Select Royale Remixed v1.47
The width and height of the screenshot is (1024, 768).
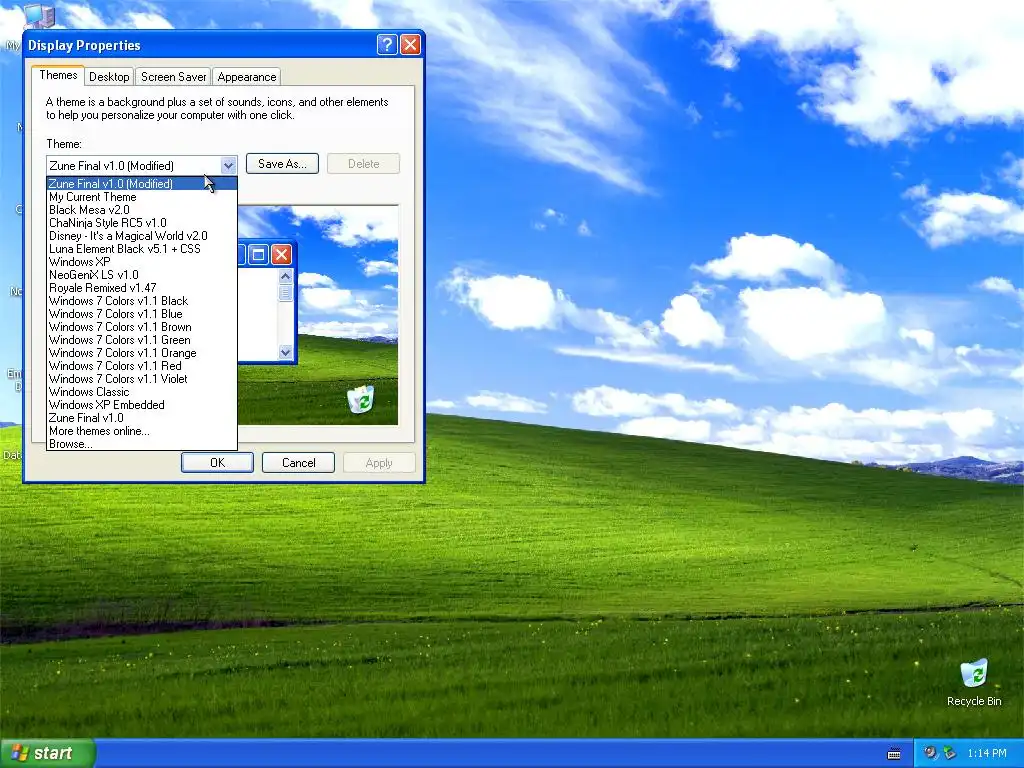[x=142, y=288]
